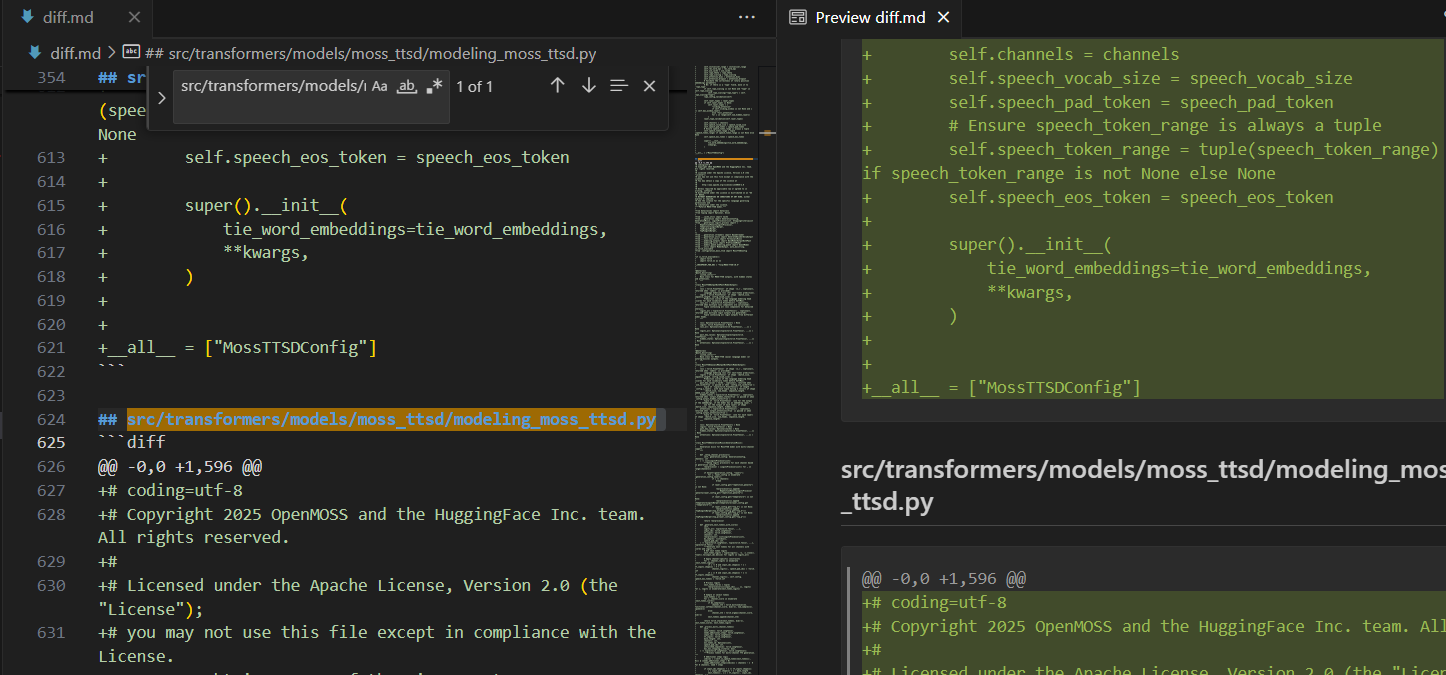
Task: Click diff.md in the breadcrumb bar
Action: click(76, 53)
